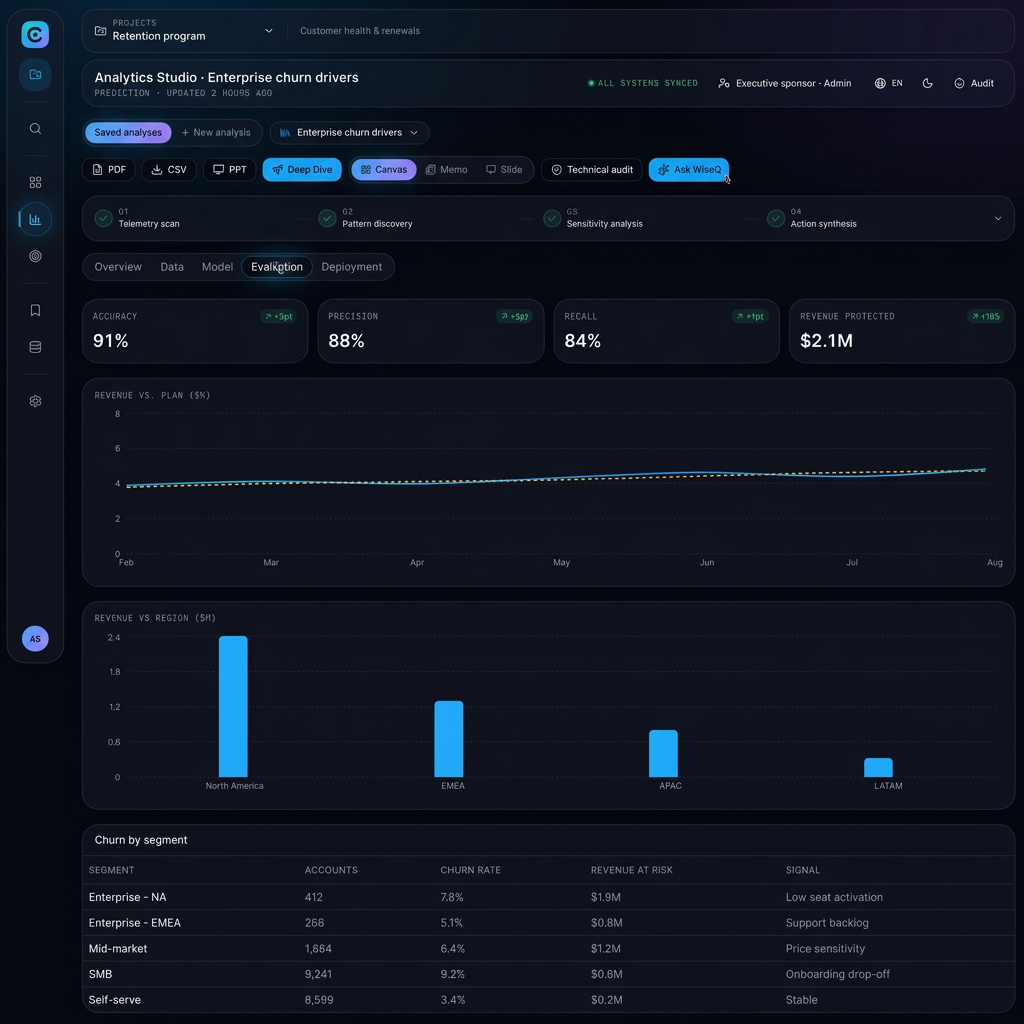Viewport: 1024px width, 1024px height.
Task: Click the Revenue Protected $2.1M card
Action: click(902, 331)
